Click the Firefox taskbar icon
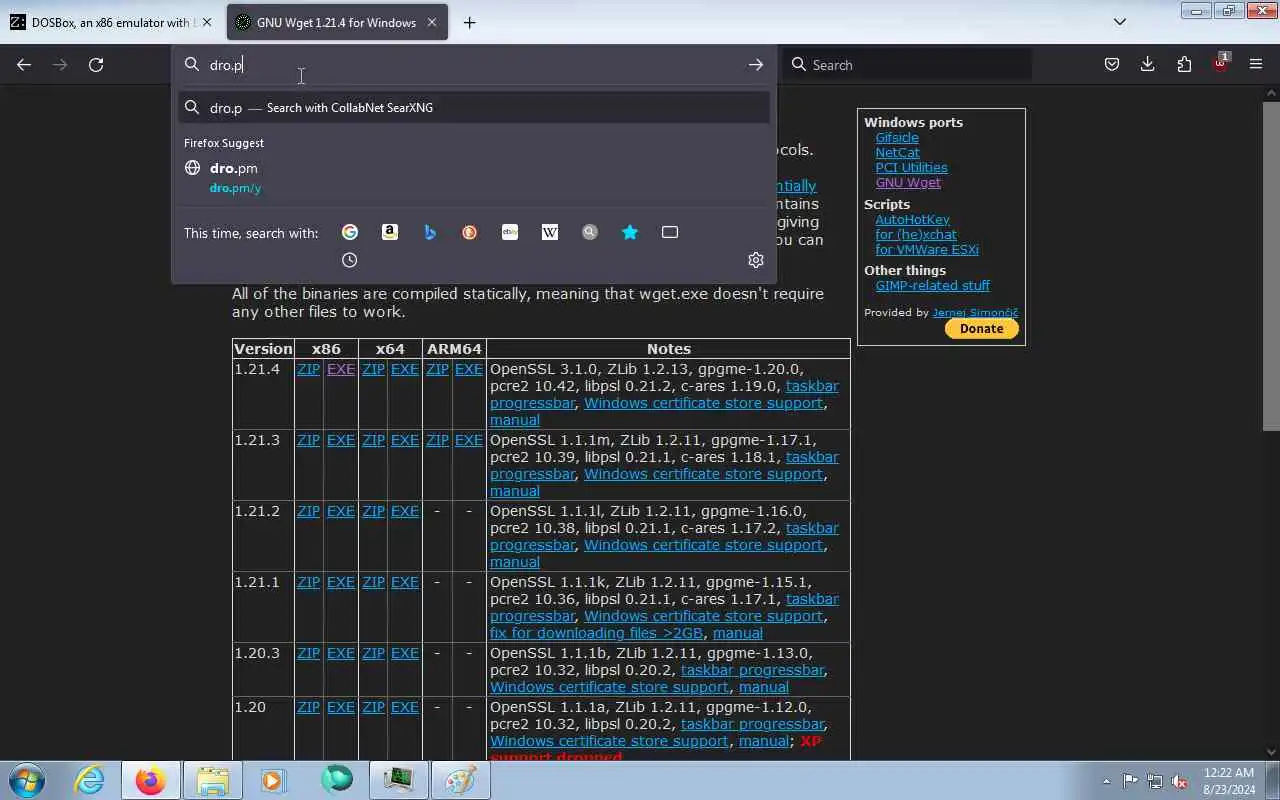The image size is (1280, 800). pos(151,780)
